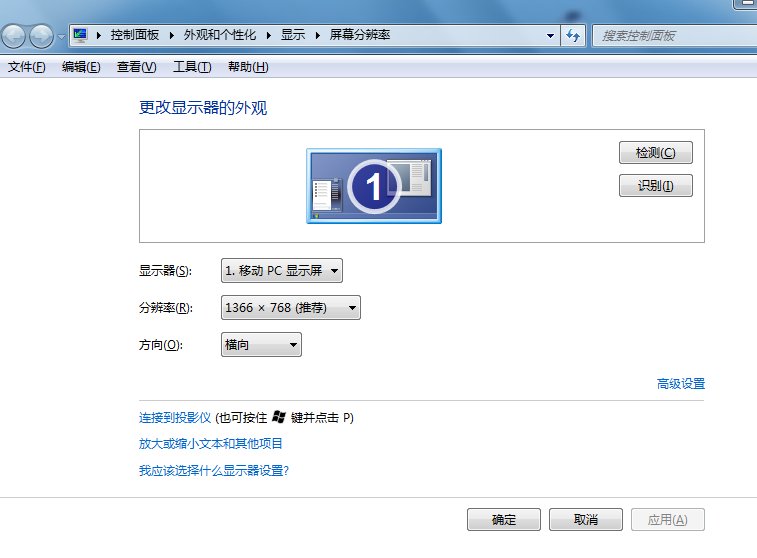Open the recent pages arrow beside the Forward button
This screenshot has height=558, width=757.
61,37
